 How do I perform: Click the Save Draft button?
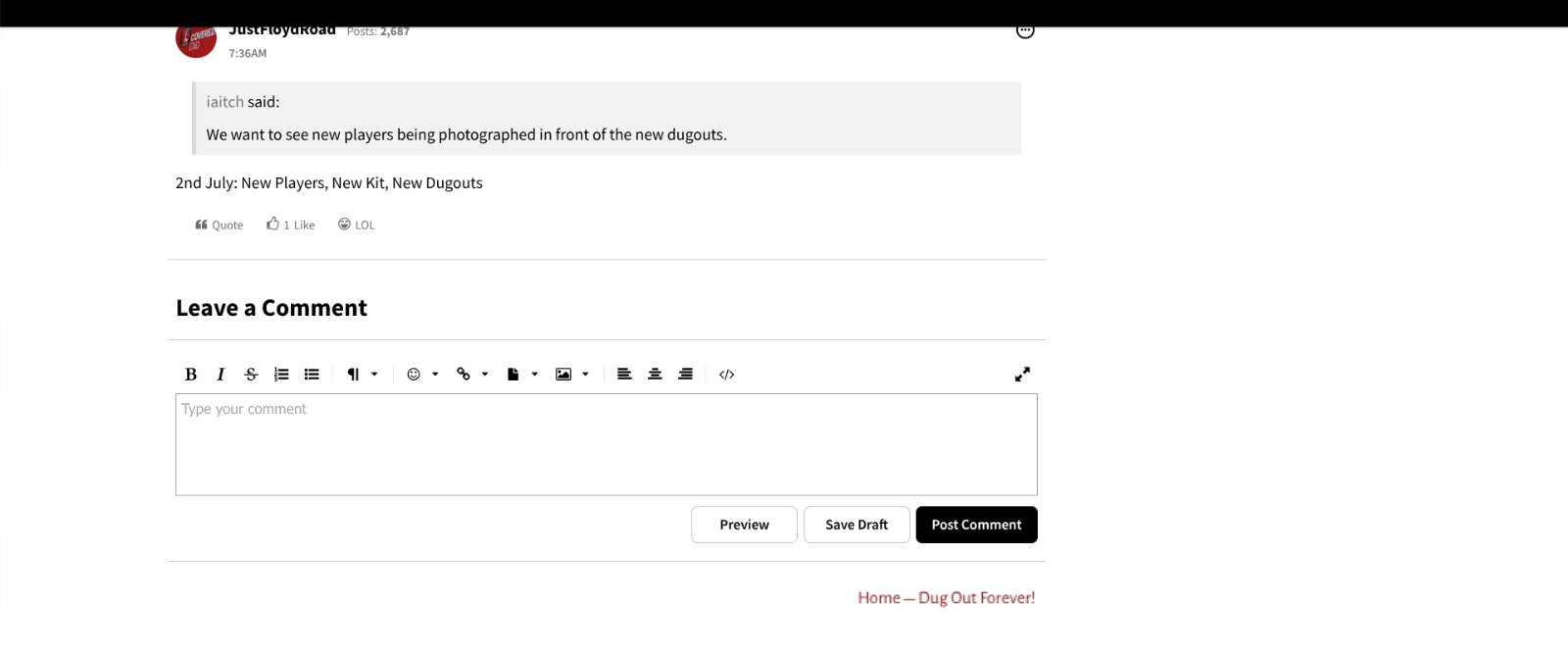click(x=857, y=525)
